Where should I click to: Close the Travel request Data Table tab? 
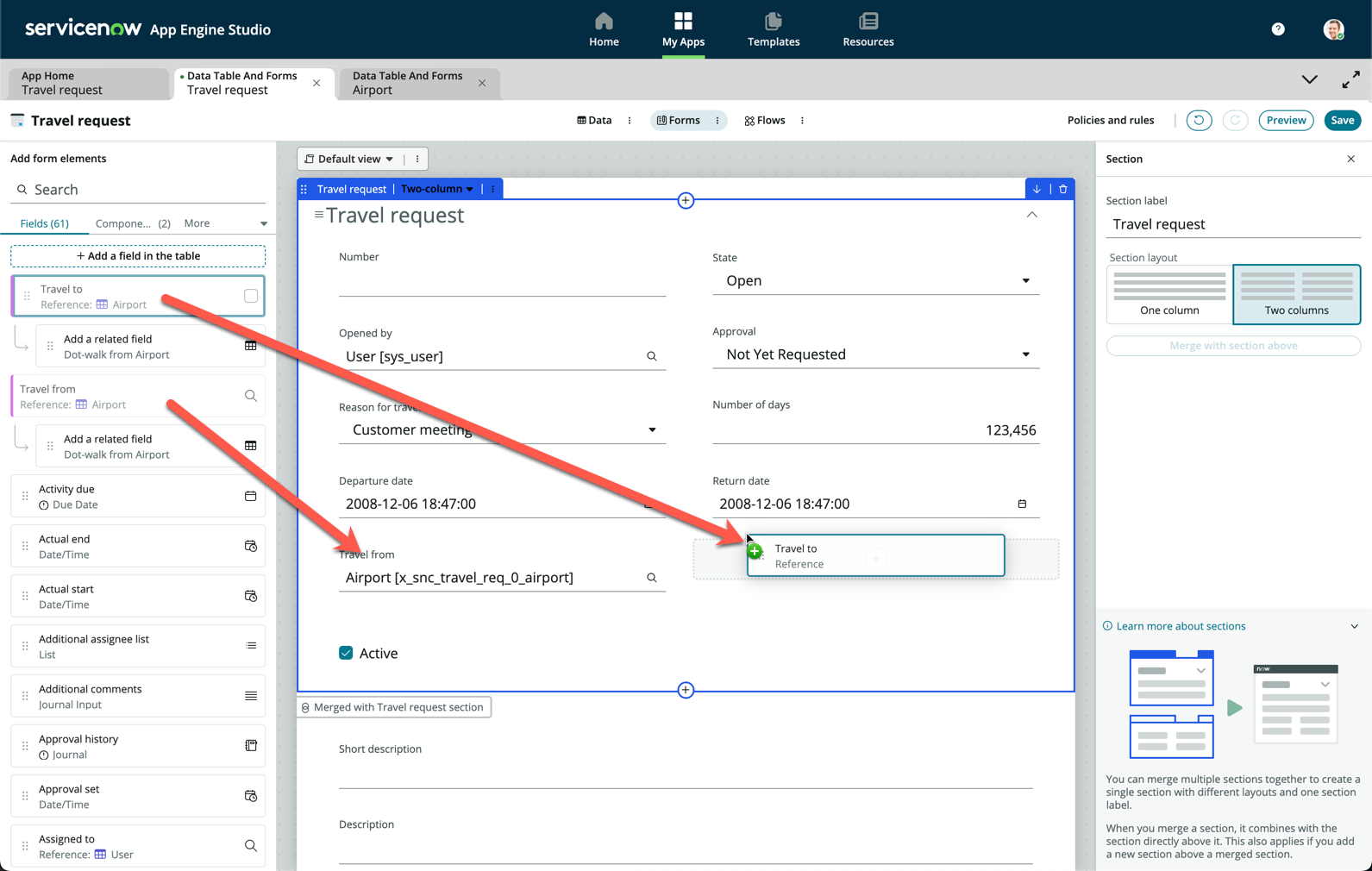click(316, 83)
